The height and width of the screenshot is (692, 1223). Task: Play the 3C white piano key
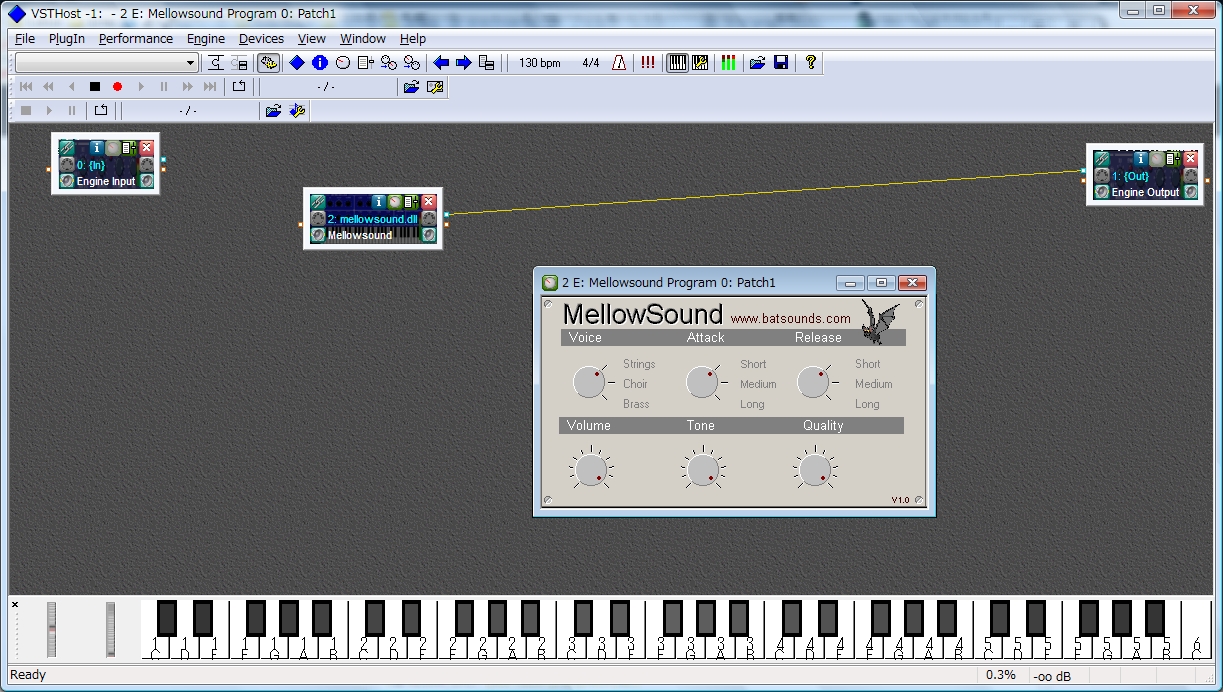click(570, 646)
